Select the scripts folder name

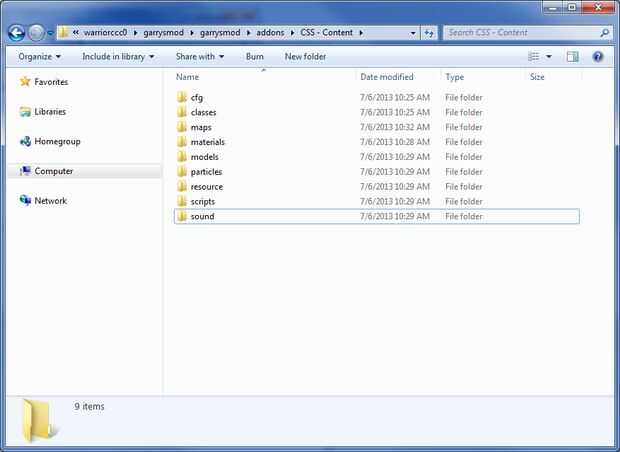[202, 202]
